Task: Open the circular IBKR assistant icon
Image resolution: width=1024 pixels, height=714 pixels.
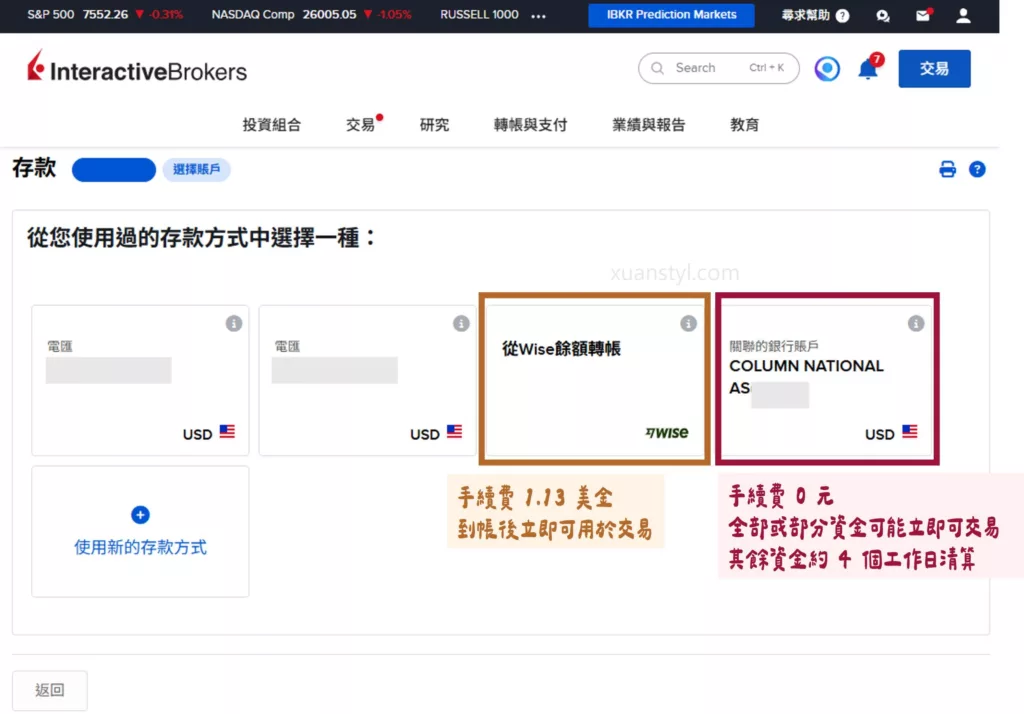Action: point(827,69)
